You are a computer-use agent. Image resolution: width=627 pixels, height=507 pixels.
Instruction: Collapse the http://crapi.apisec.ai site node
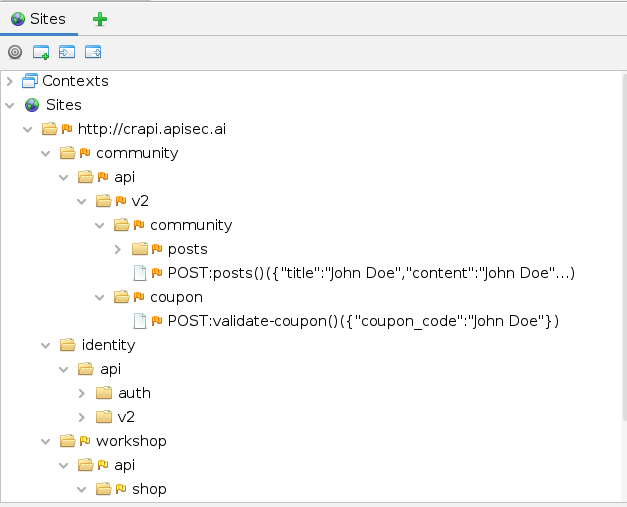pos(28,129)
